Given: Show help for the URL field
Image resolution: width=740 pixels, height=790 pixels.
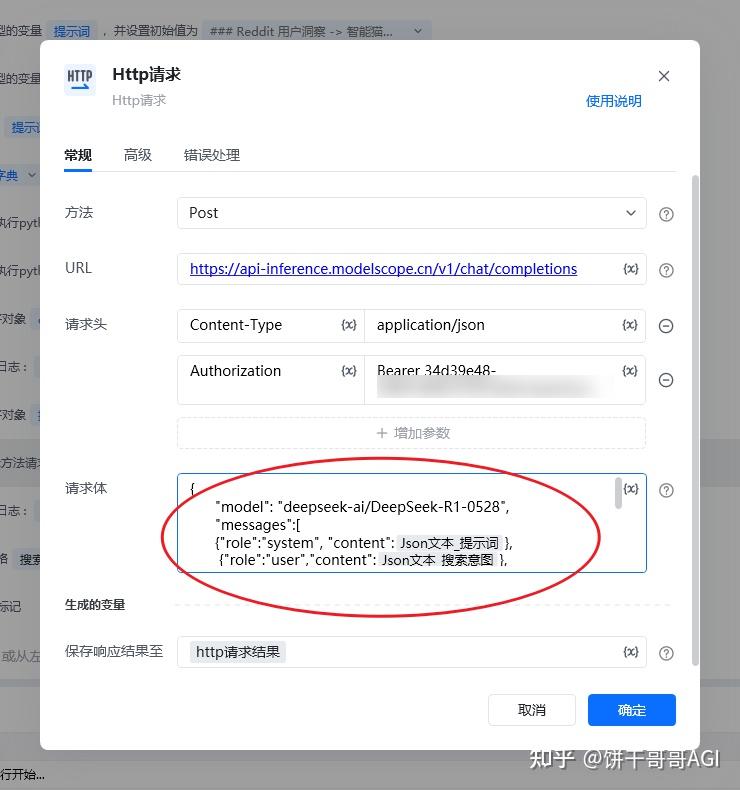Looking at the screenshot, I should (x=666, y=270).
